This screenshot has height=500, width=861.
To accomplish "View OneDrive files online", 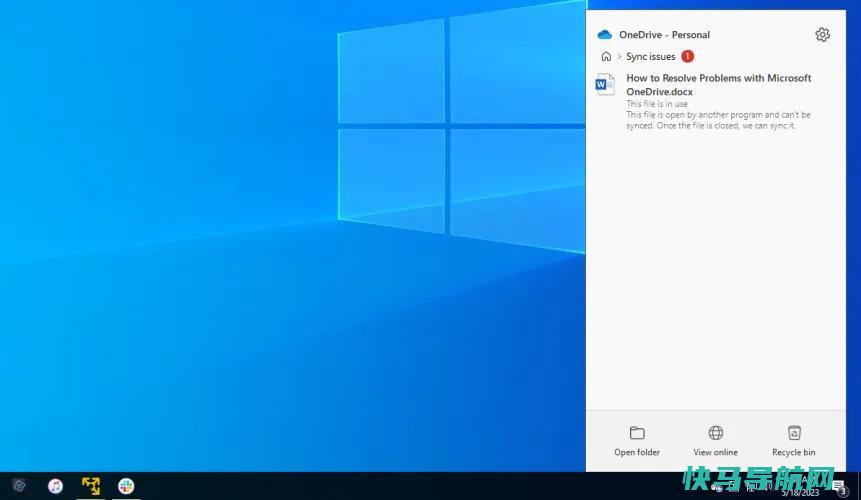I will [715, 441].
